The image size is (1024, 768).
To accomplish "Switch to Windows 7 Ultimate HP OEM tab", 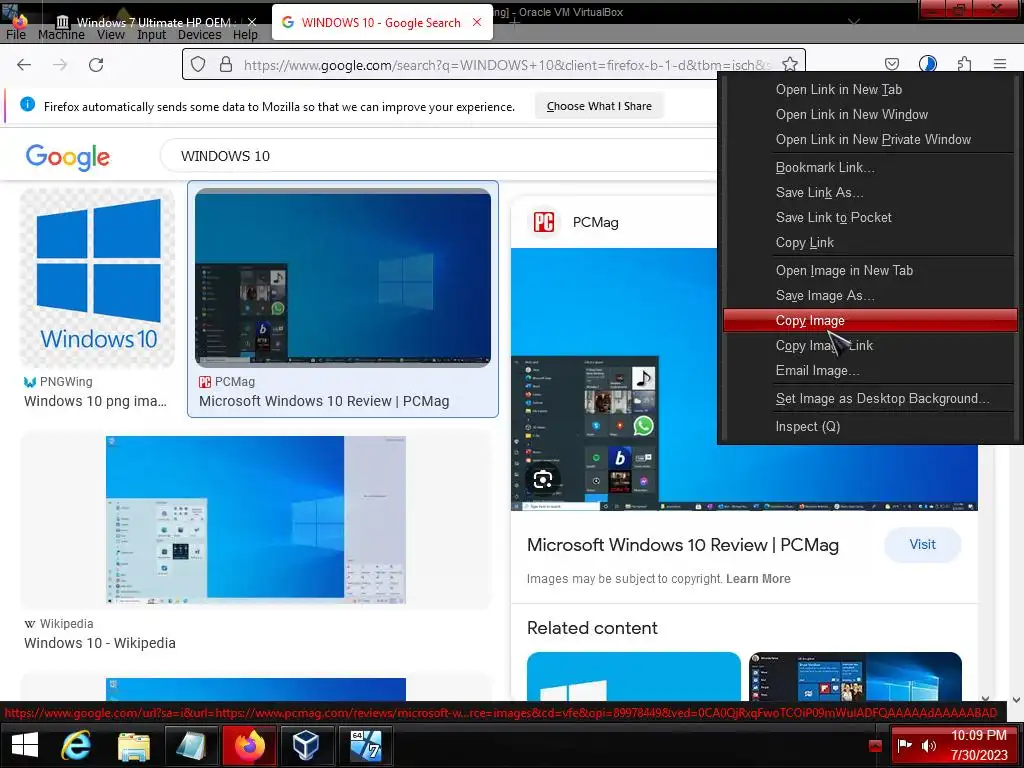I will point(154,22).
